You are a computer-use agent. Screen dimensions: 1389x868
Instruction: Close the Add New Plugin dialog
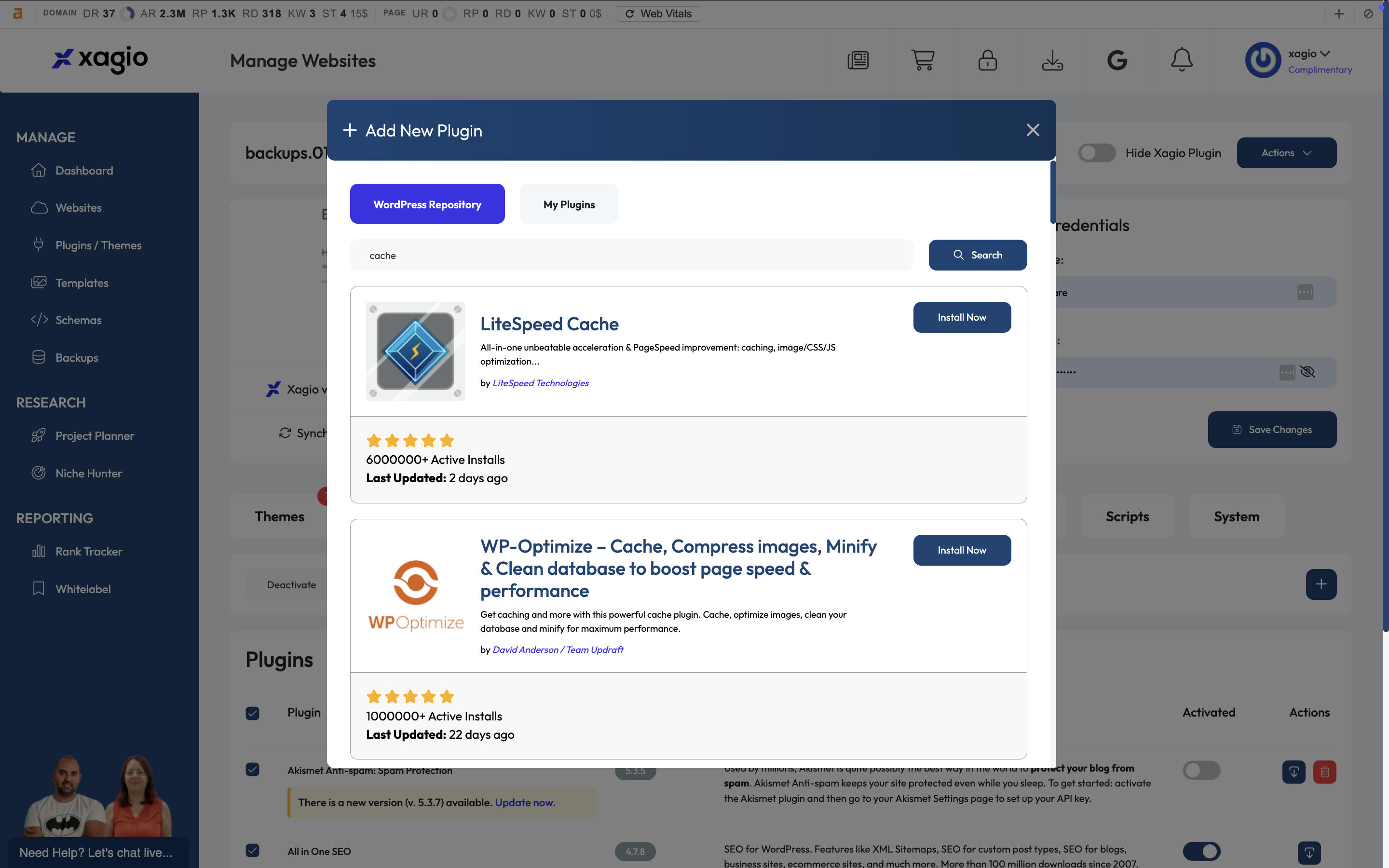(x=1033, y=130)
